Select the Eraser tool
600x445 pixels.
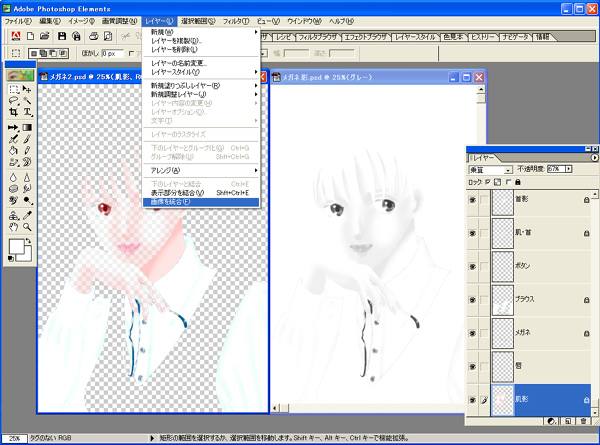[14, 162]
